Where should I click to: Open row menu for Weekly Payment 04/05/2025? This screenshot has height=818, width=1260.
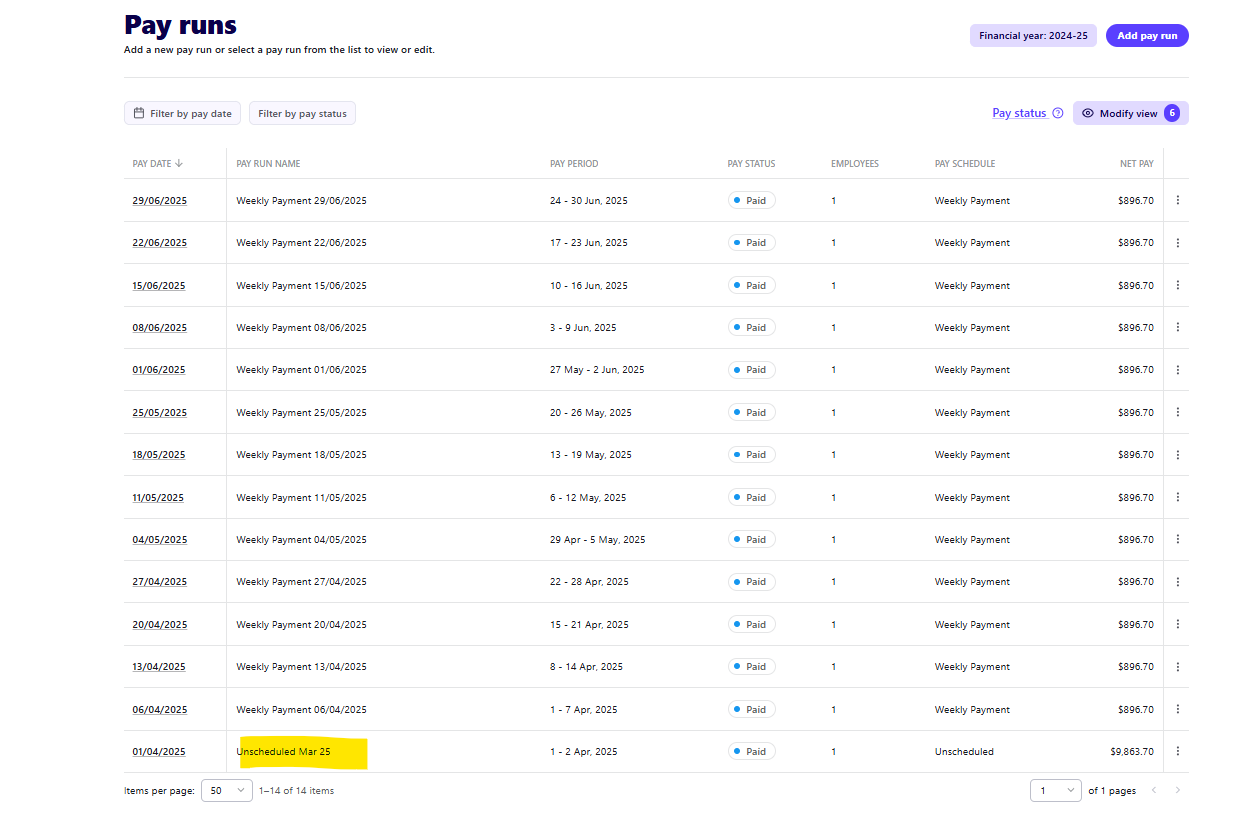1177,539
